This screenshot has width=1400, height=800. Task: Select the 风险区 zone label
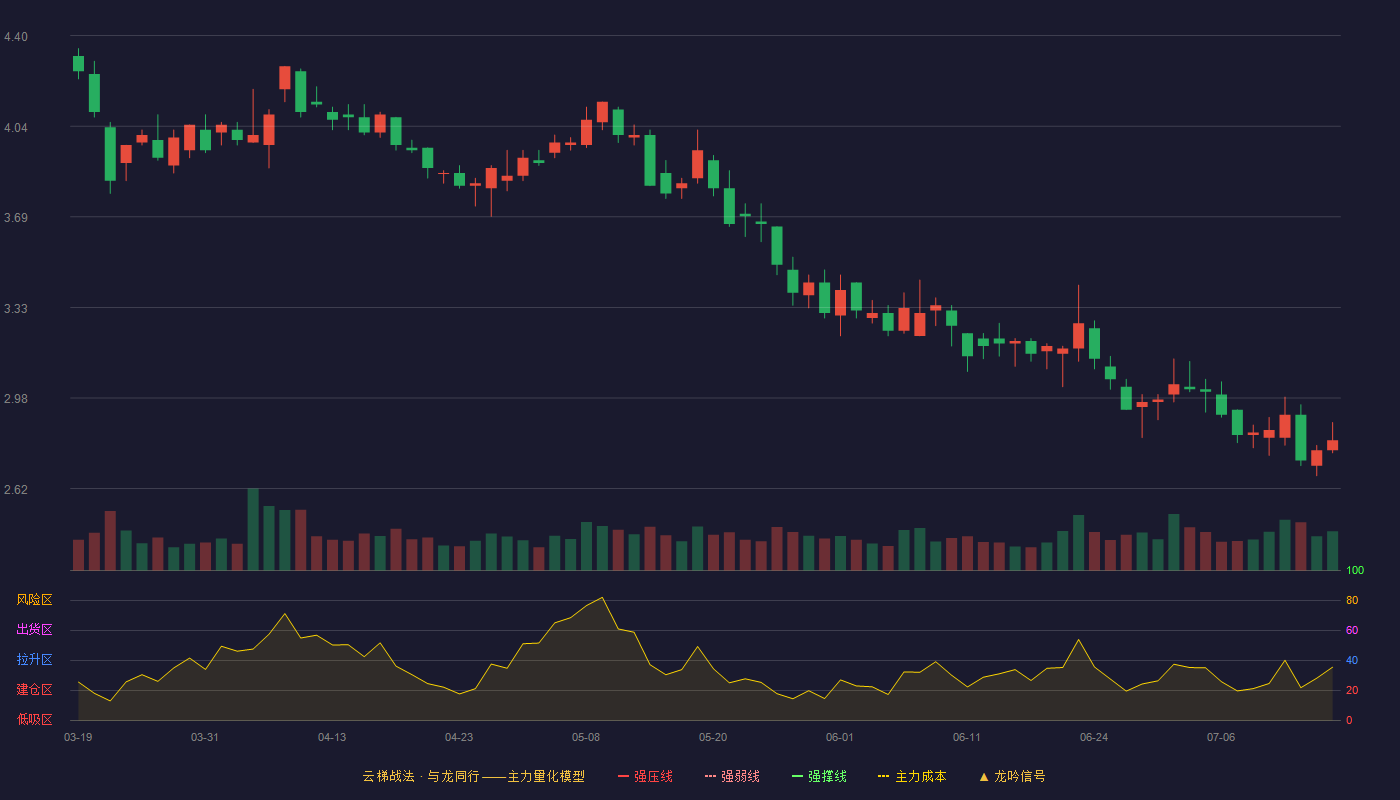34,600
